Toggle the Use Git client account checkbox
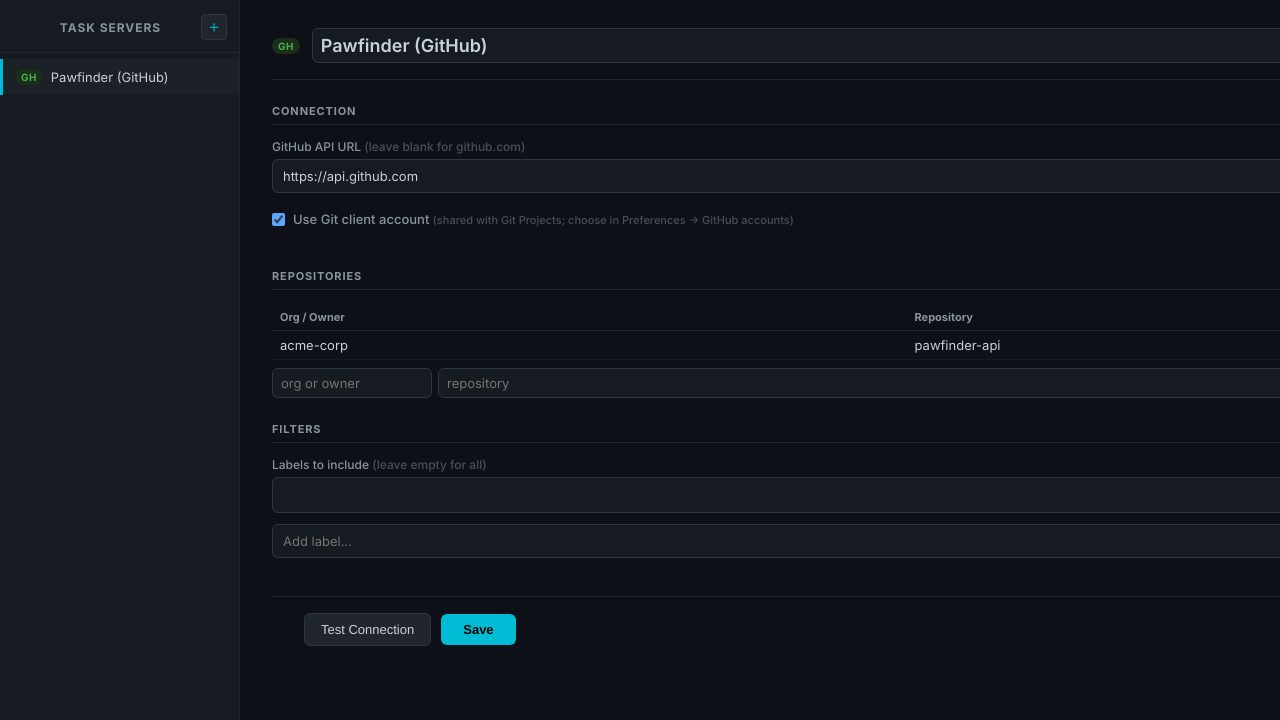1280x720 pixels. (279, 220)
